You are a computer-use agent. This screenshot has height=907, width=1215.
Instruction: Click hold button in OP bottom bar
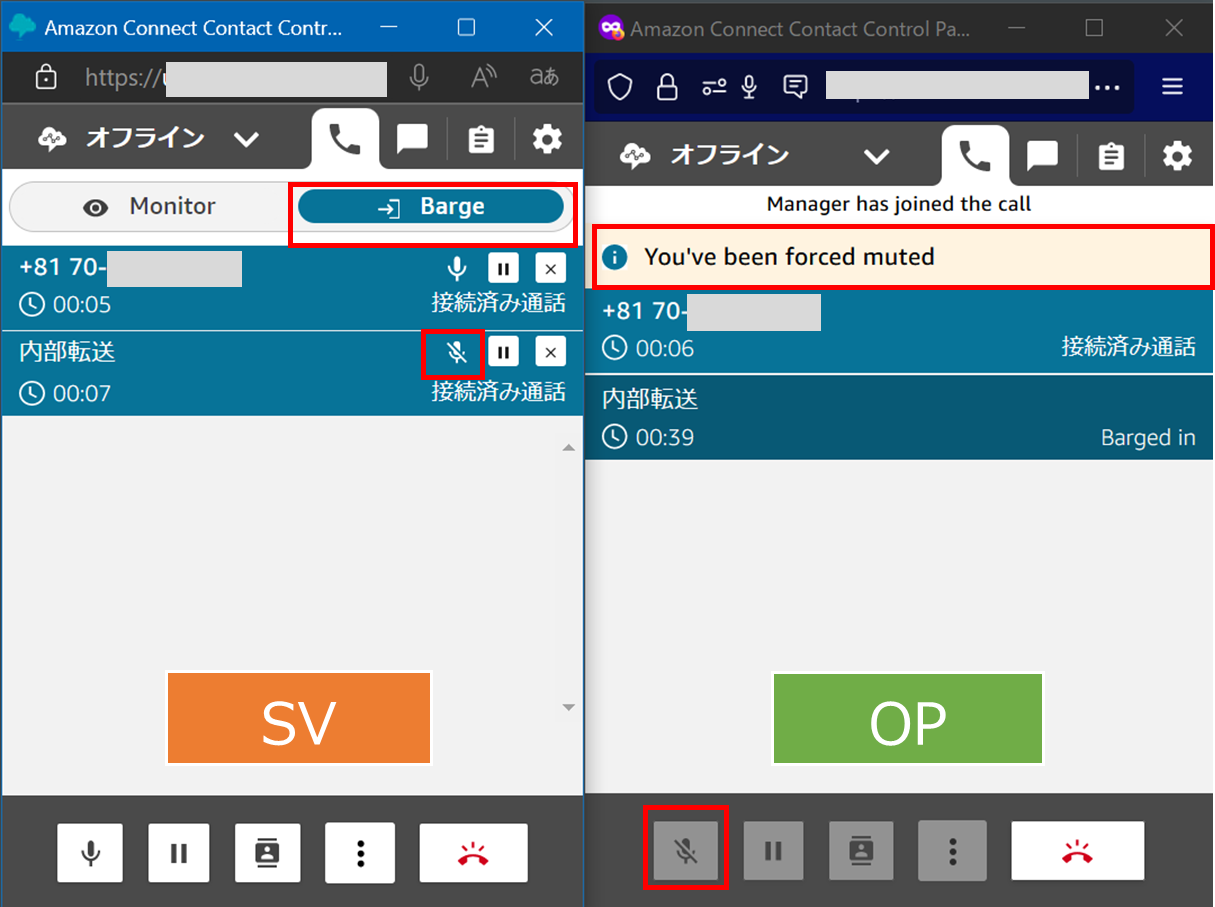pyautogui.click(x=773, y=851)
